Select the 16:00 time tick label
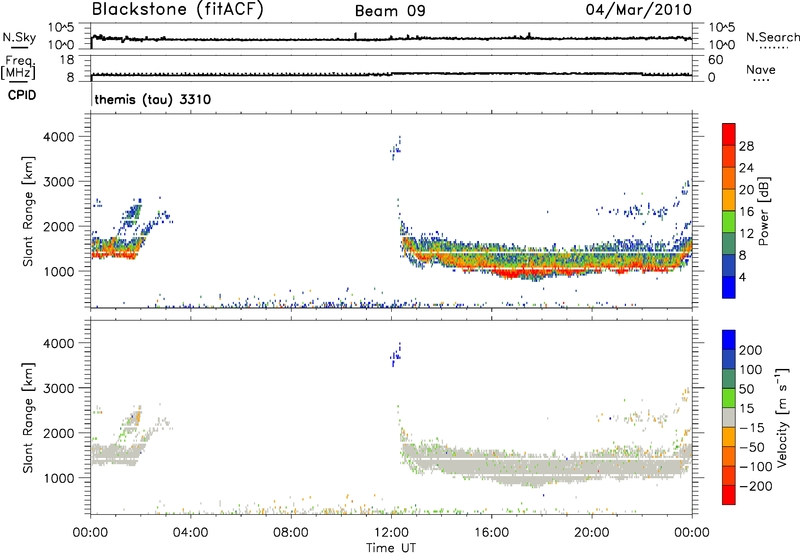 (491, 533)
